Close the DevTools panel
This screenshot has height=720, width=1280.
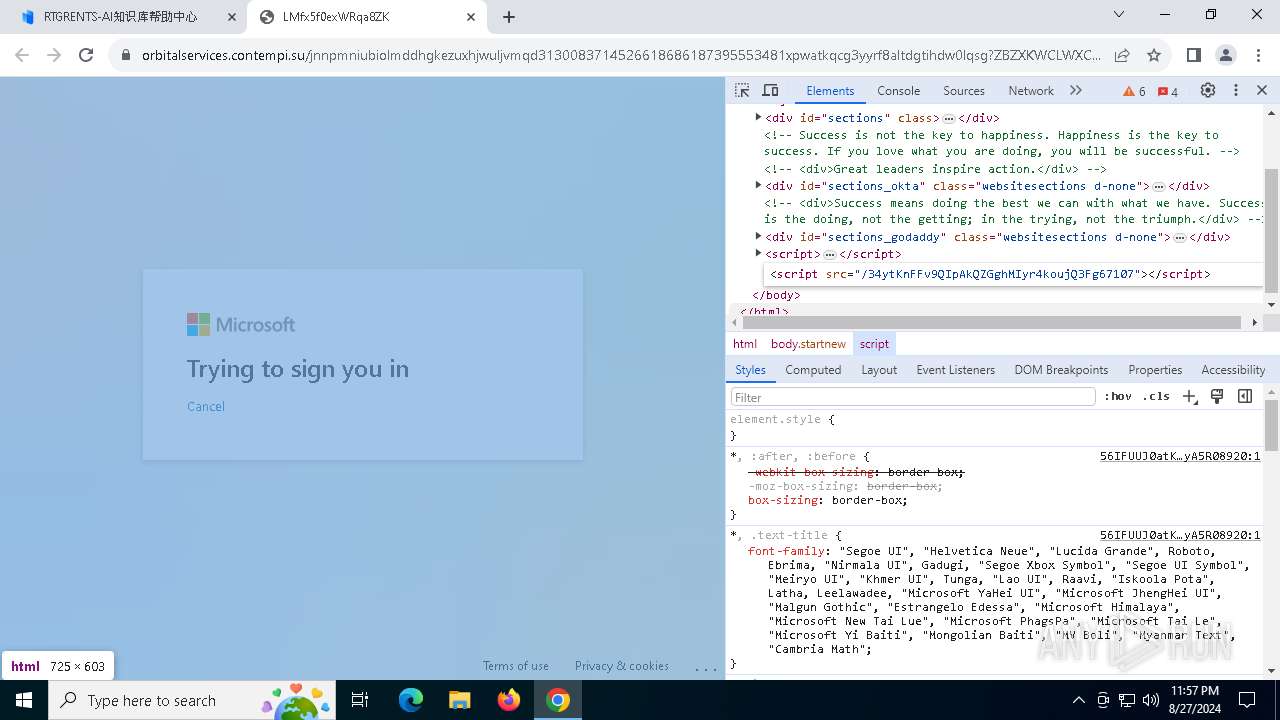(1262, 90)
